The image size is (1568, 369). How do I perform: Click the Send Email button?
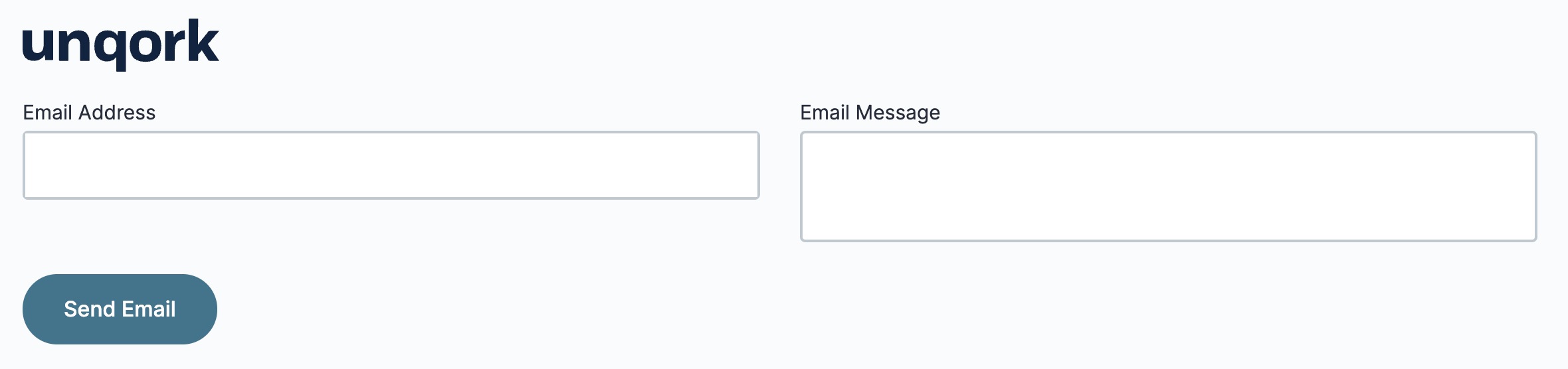click(120, 309)
